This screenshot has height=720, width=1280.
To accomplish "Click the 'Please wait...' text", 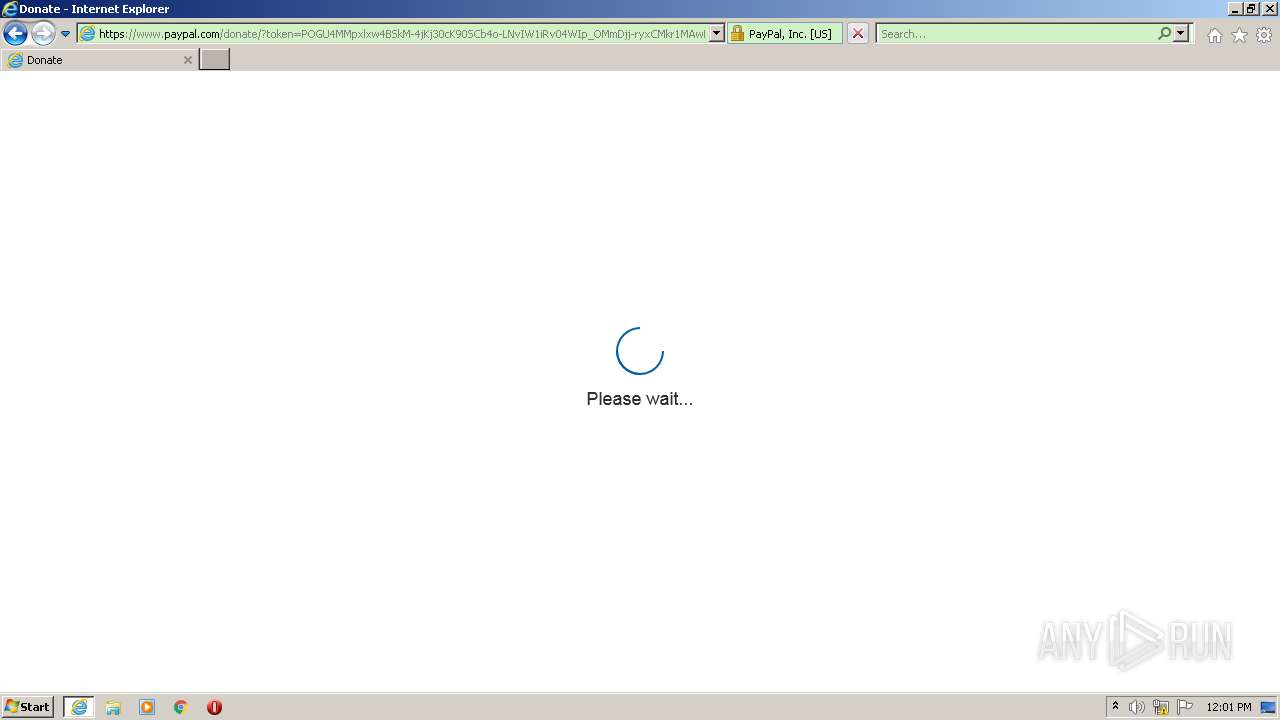I will [x=640, y=399].
